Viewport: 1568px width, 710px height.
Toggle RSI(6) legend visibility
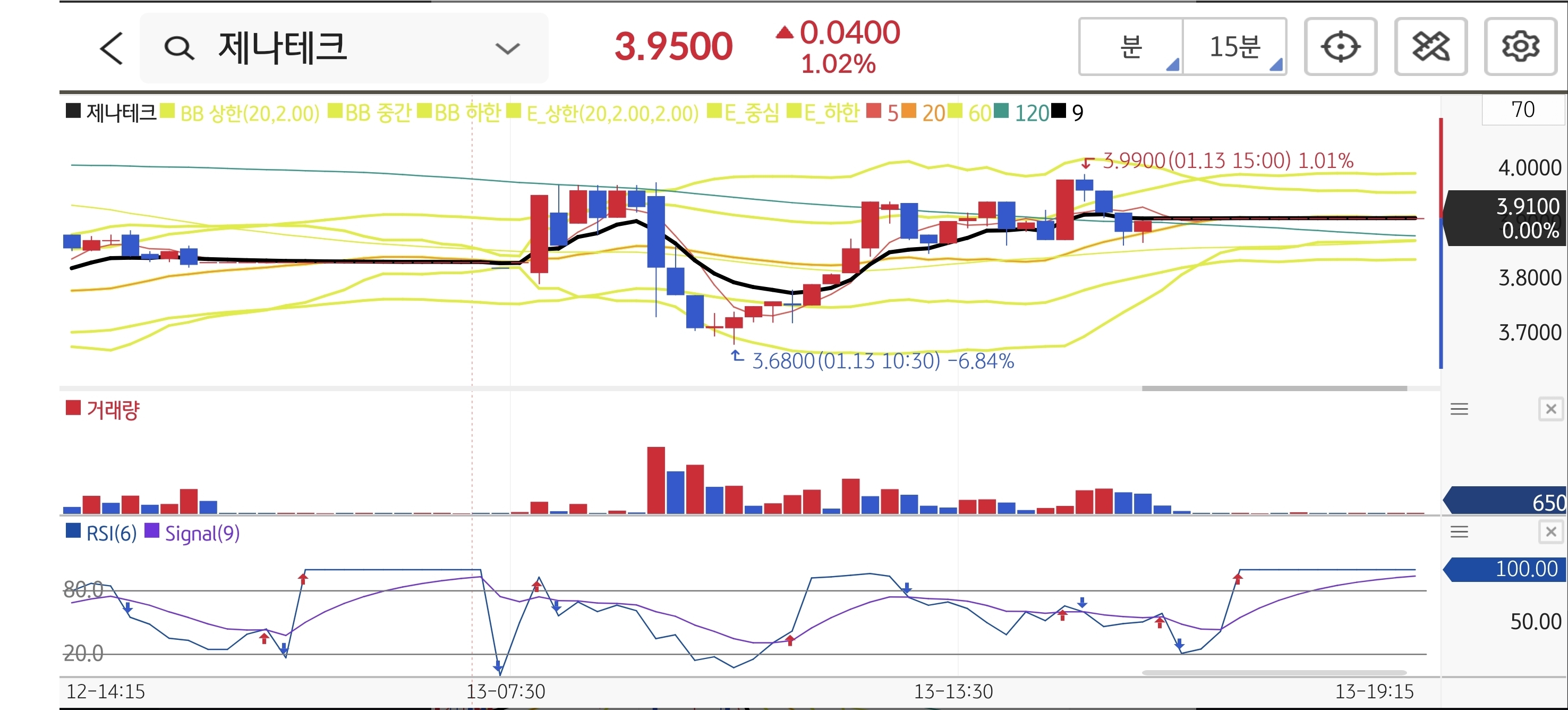pyautogui.click(x=111, y=534)
